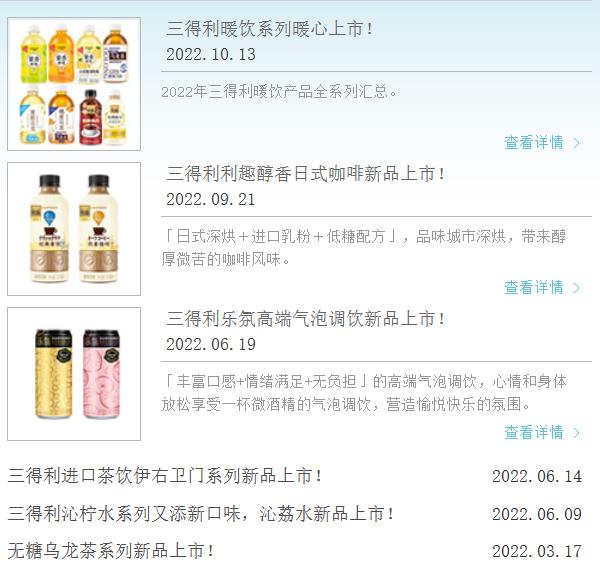Open the gold and pink cans thumbnail
600x569 pixels.
click(74, 374)
